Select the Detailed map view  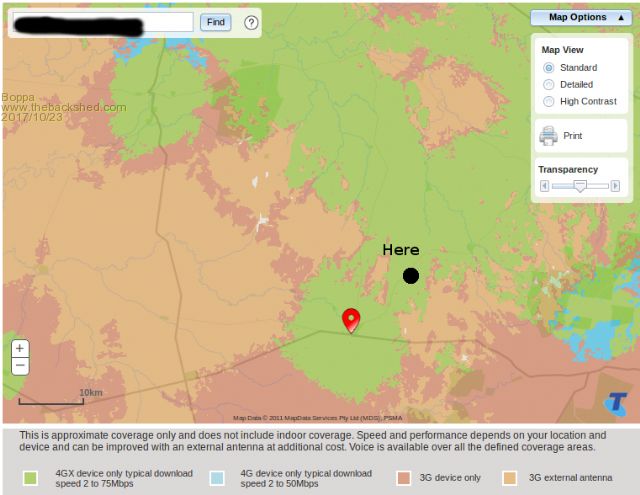pos(548,84)
